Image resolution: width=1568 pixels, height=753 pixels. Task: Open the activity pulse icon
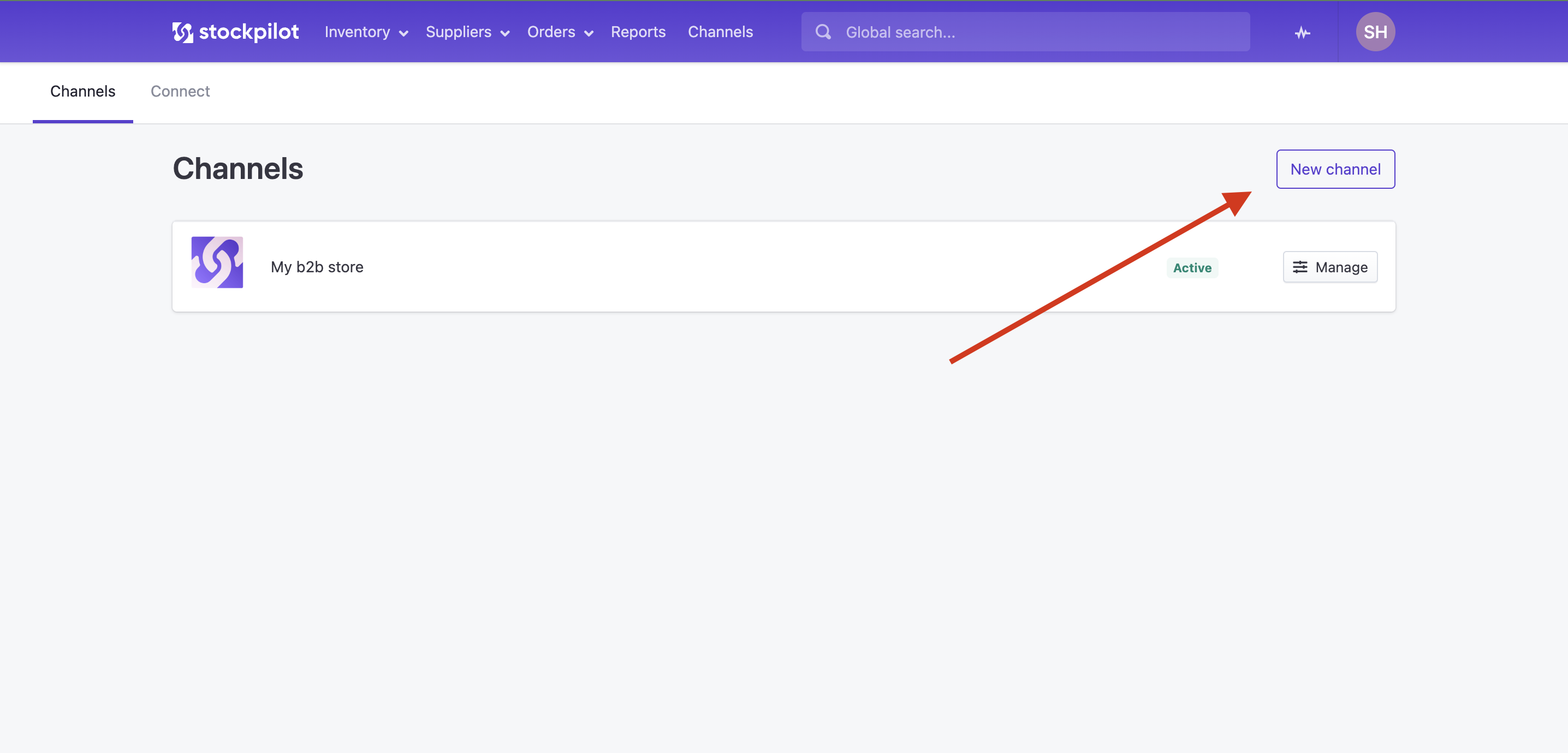pyautogui.click(x=1302, y=32)
